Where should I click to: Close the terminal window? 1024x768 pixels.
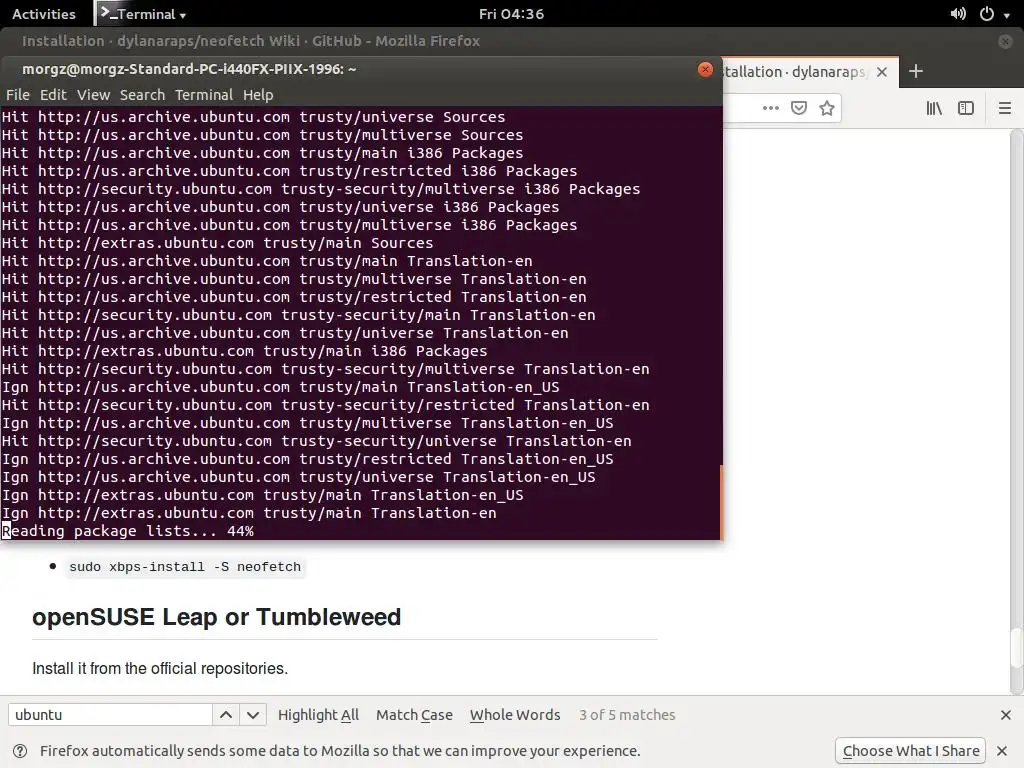click(705, 69)
